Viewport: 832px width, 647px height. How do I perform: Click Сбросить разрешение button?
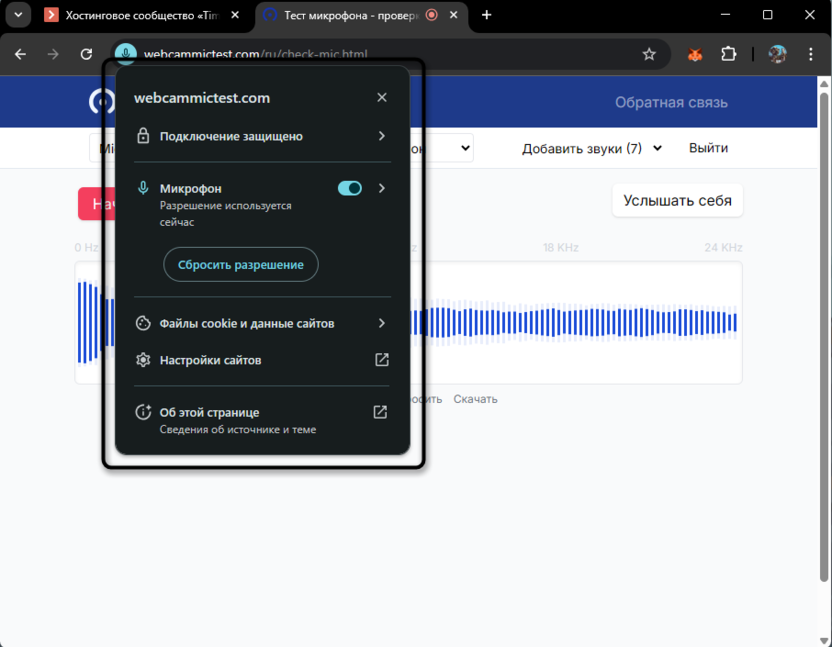[240, 264]
